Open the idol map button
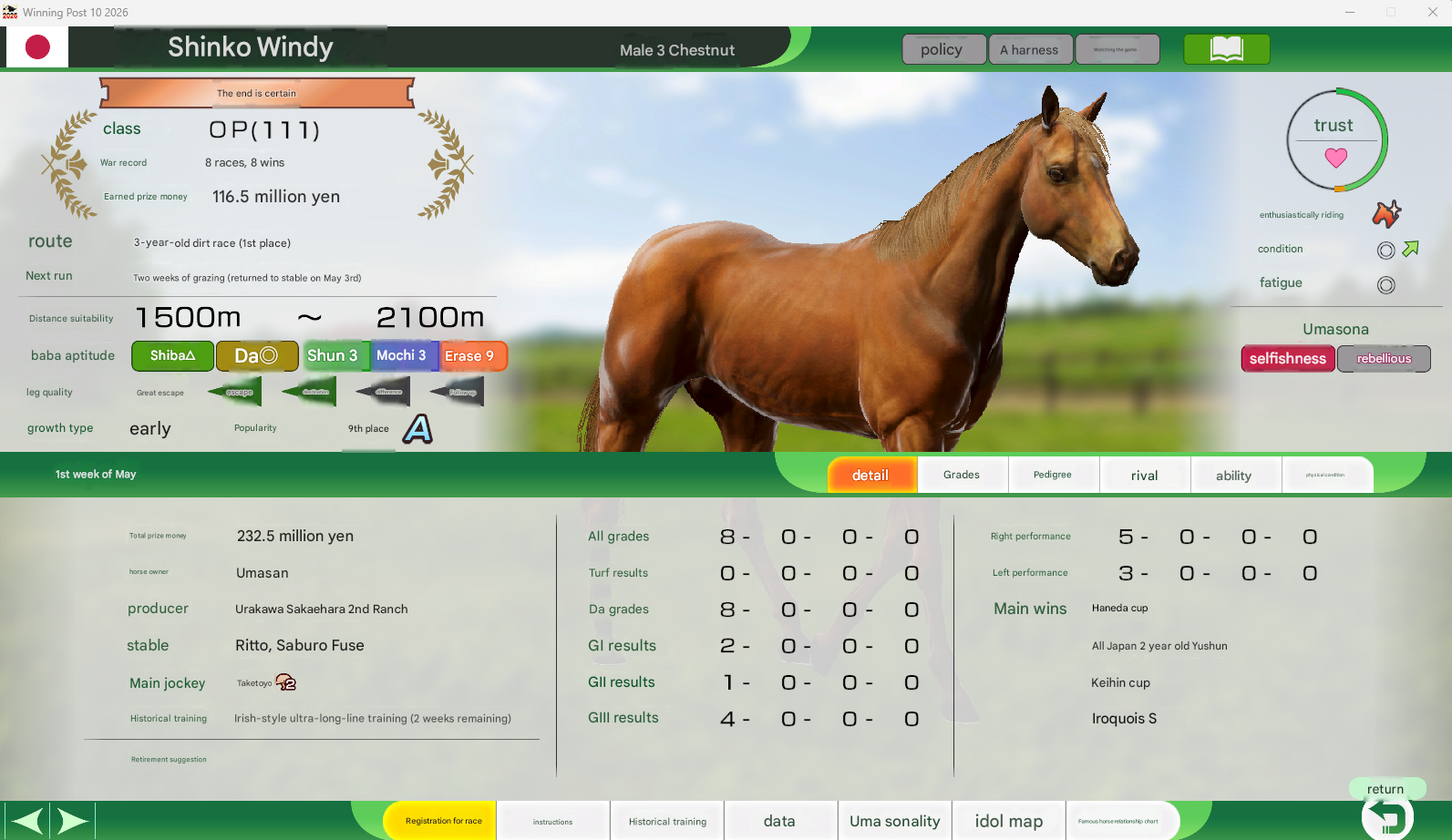1452x840 pixels. click(x=1008, y=821)
